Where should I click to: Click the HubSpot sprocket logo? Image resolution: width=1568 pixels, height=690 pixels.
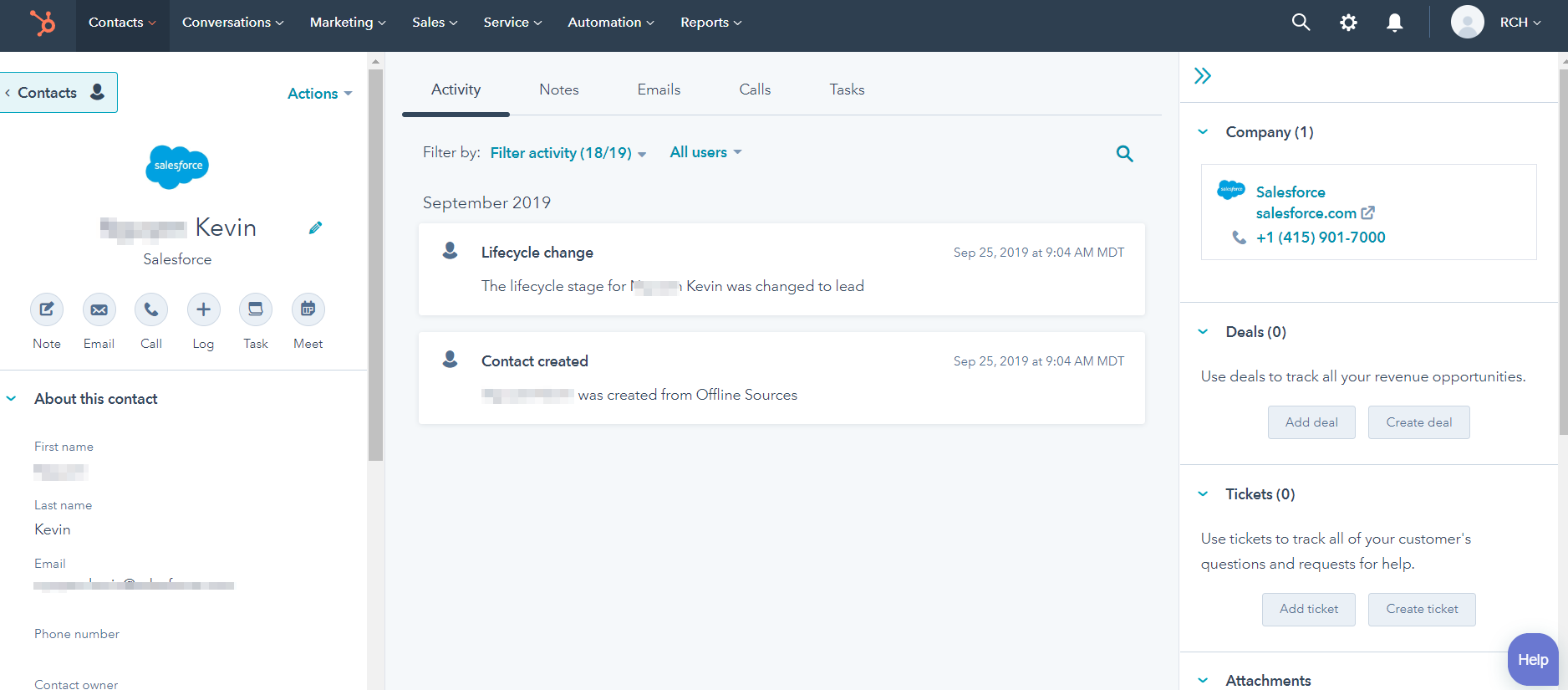pos(43,23)
